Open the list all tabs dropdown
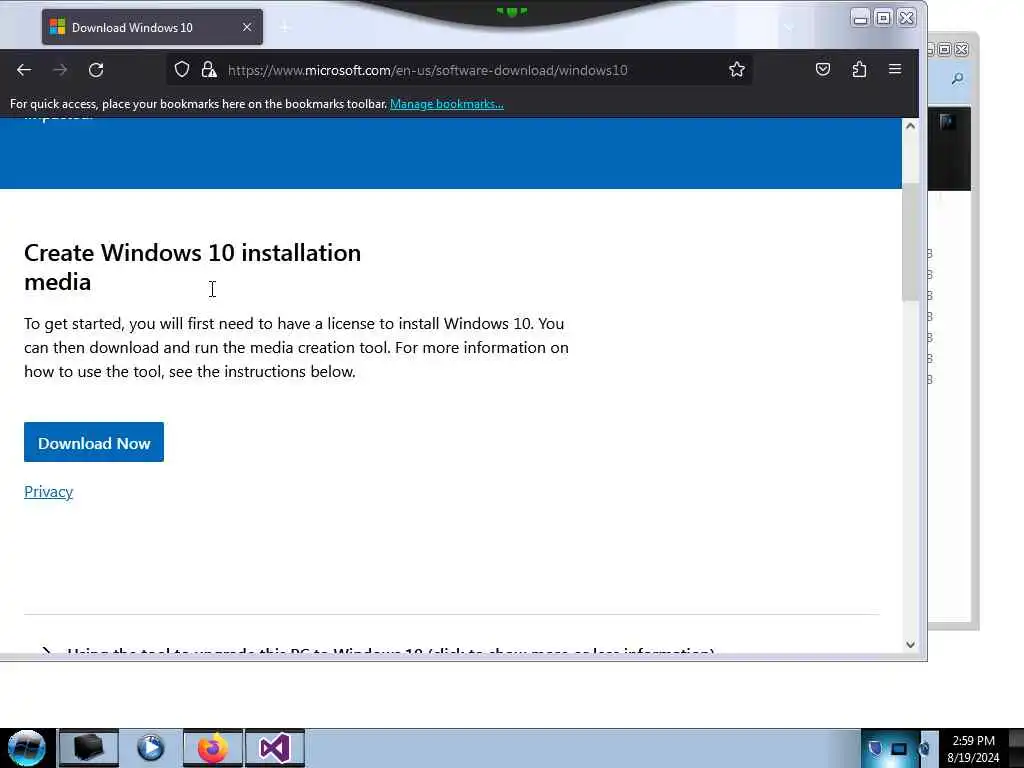This screenshot has height=768, width=1024. [x=789, y=27]
